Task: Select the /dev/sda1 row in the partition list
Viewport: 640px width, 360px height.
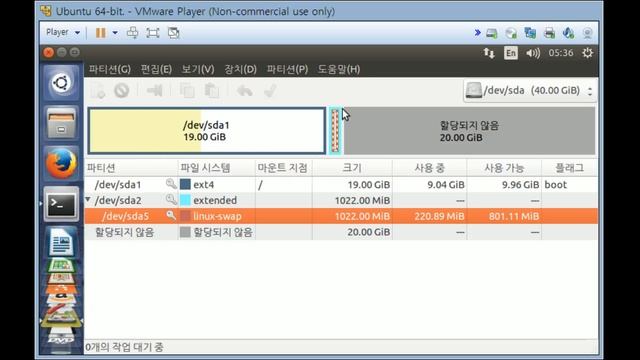Action: (x=341, y=184)
